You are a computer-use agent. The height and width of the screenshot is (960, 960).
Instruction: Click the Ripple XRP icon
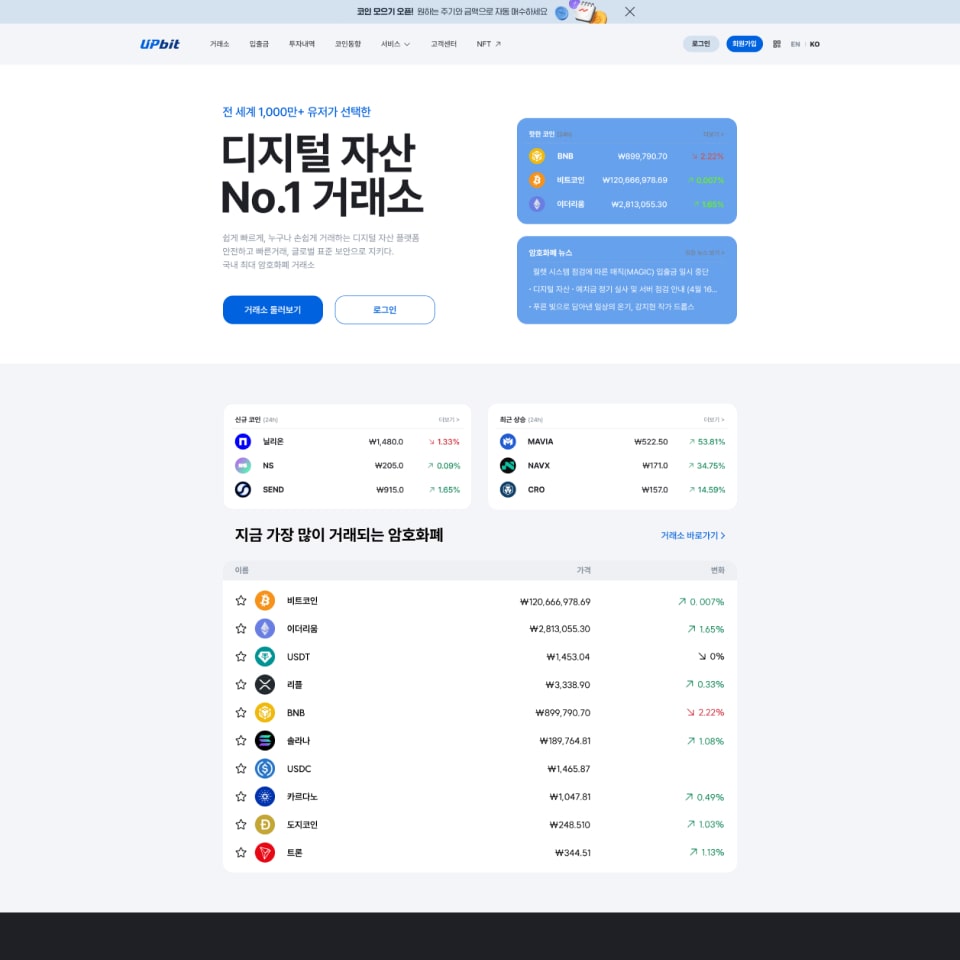(265, 684)
